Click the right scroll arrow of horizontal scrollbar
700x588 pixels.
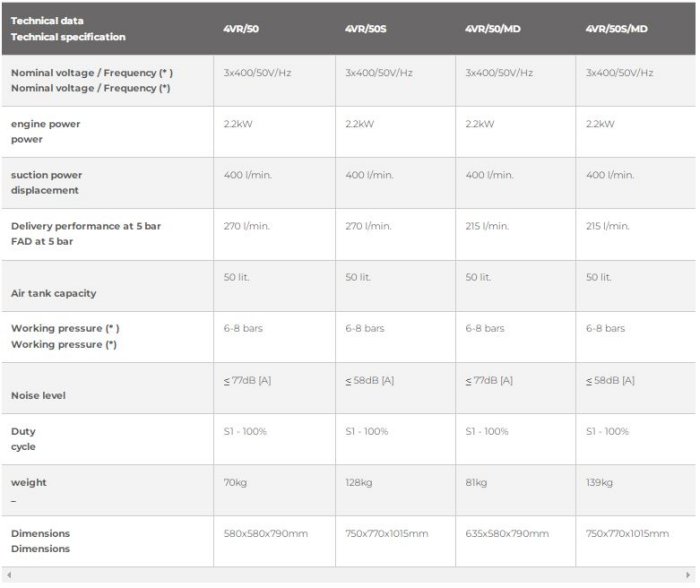[688, 576]
